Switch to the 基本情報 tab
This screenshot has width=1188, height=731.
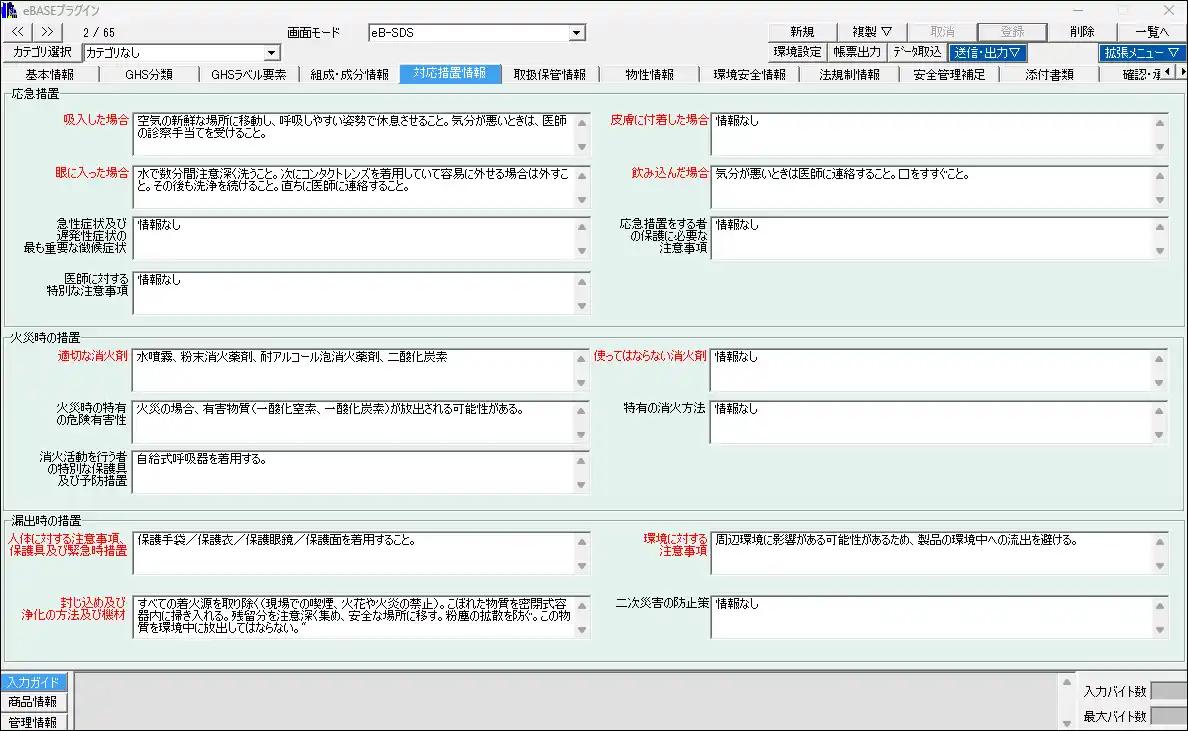[50, 74]
